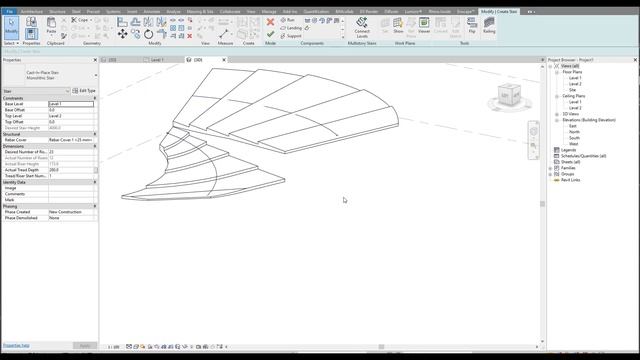
Task: Collapse the Phasing properties section
Action: (x=95, y=206)
